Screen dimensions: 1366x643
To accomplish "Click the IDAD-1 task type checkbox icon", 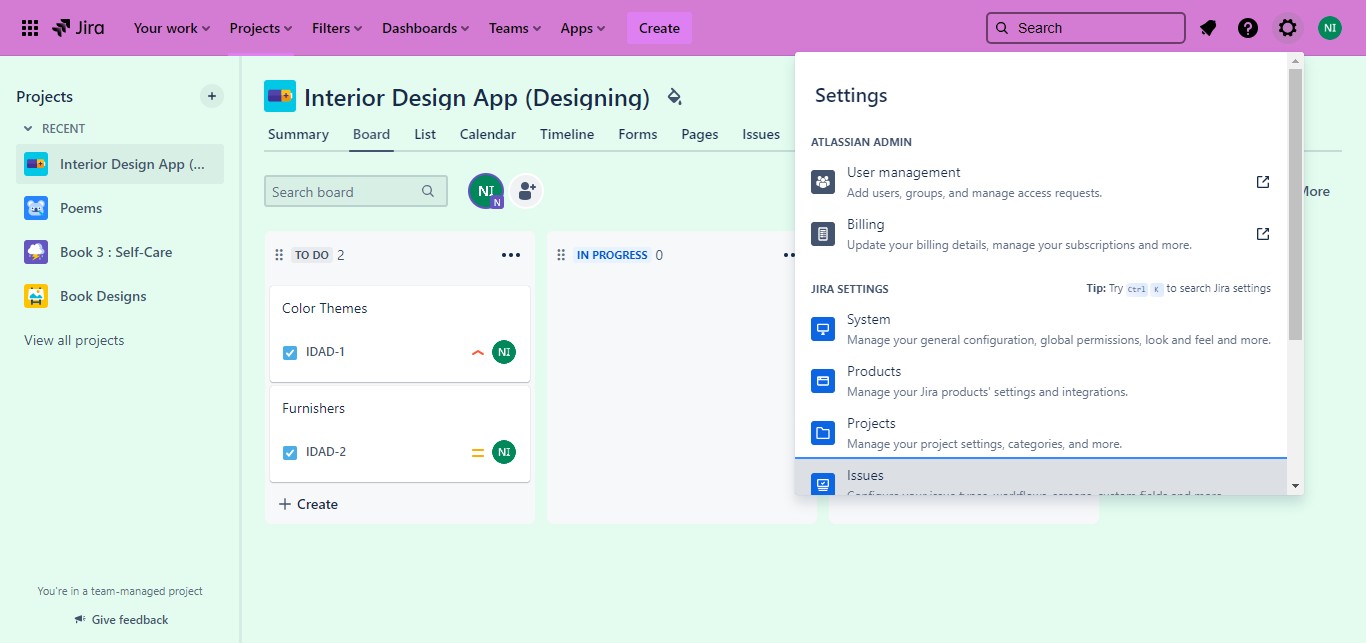I will (x=290, y=352).
